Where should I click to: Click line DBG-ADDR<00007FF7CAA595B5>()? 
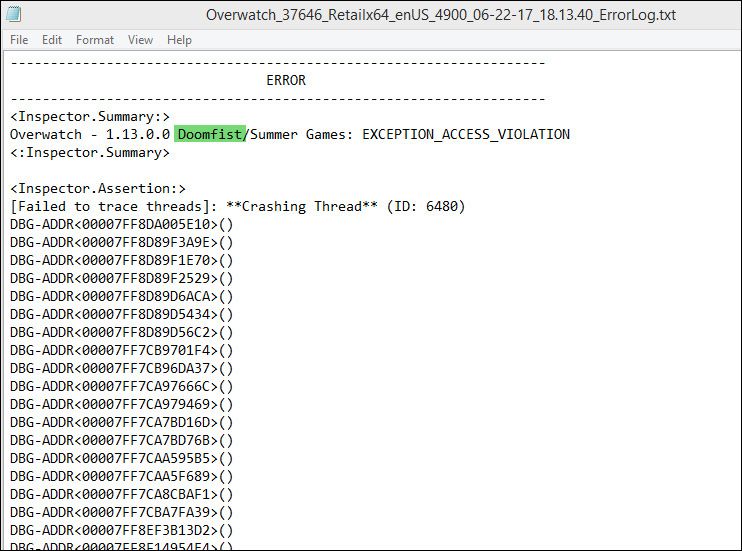pos(122,458)
